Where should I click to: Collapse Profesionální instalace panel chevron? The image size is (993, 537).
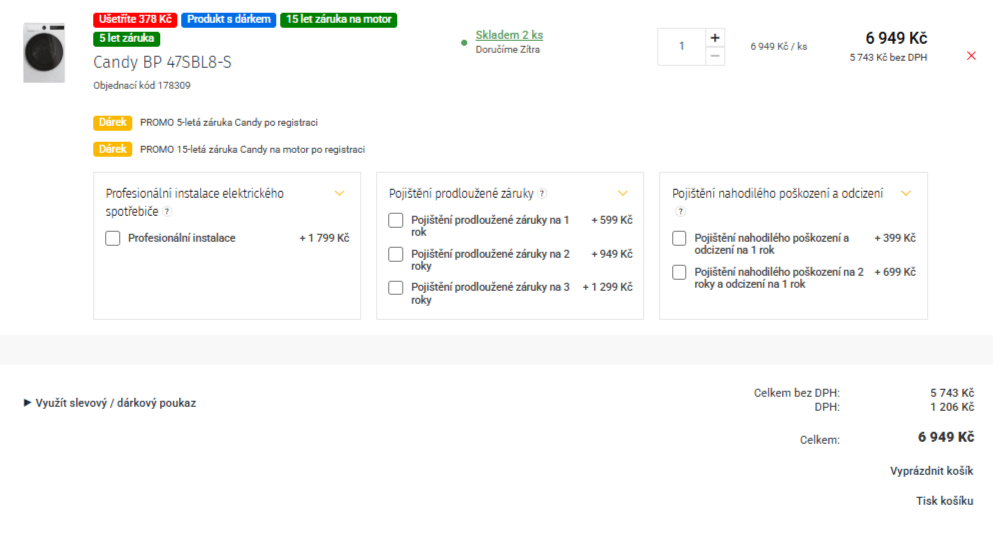[339, 193]
